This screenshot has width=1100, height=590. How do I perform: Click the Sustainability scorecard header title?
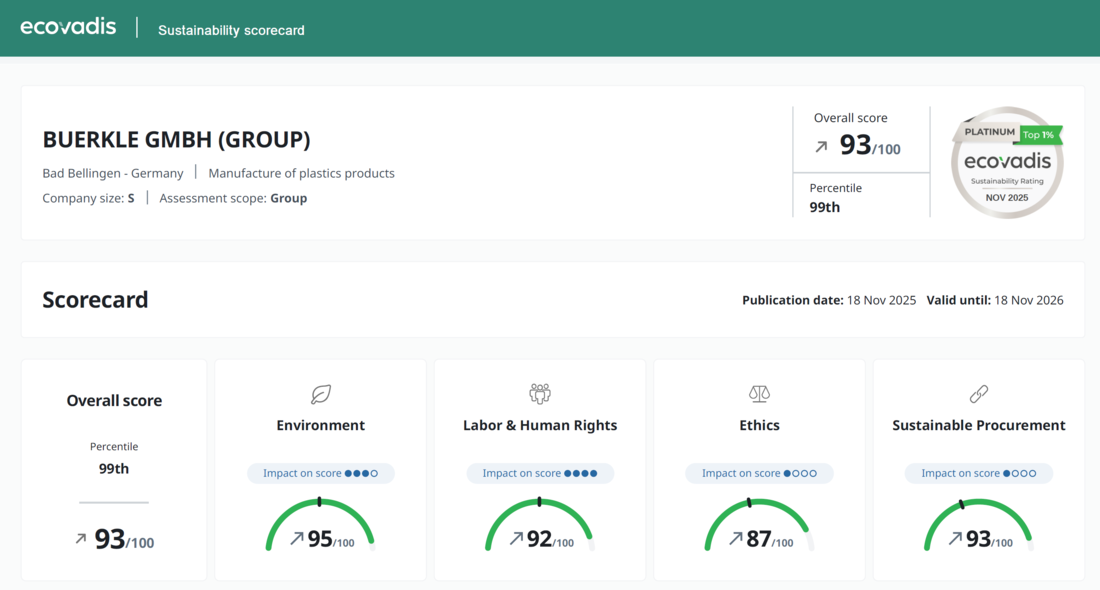point(231,30)
